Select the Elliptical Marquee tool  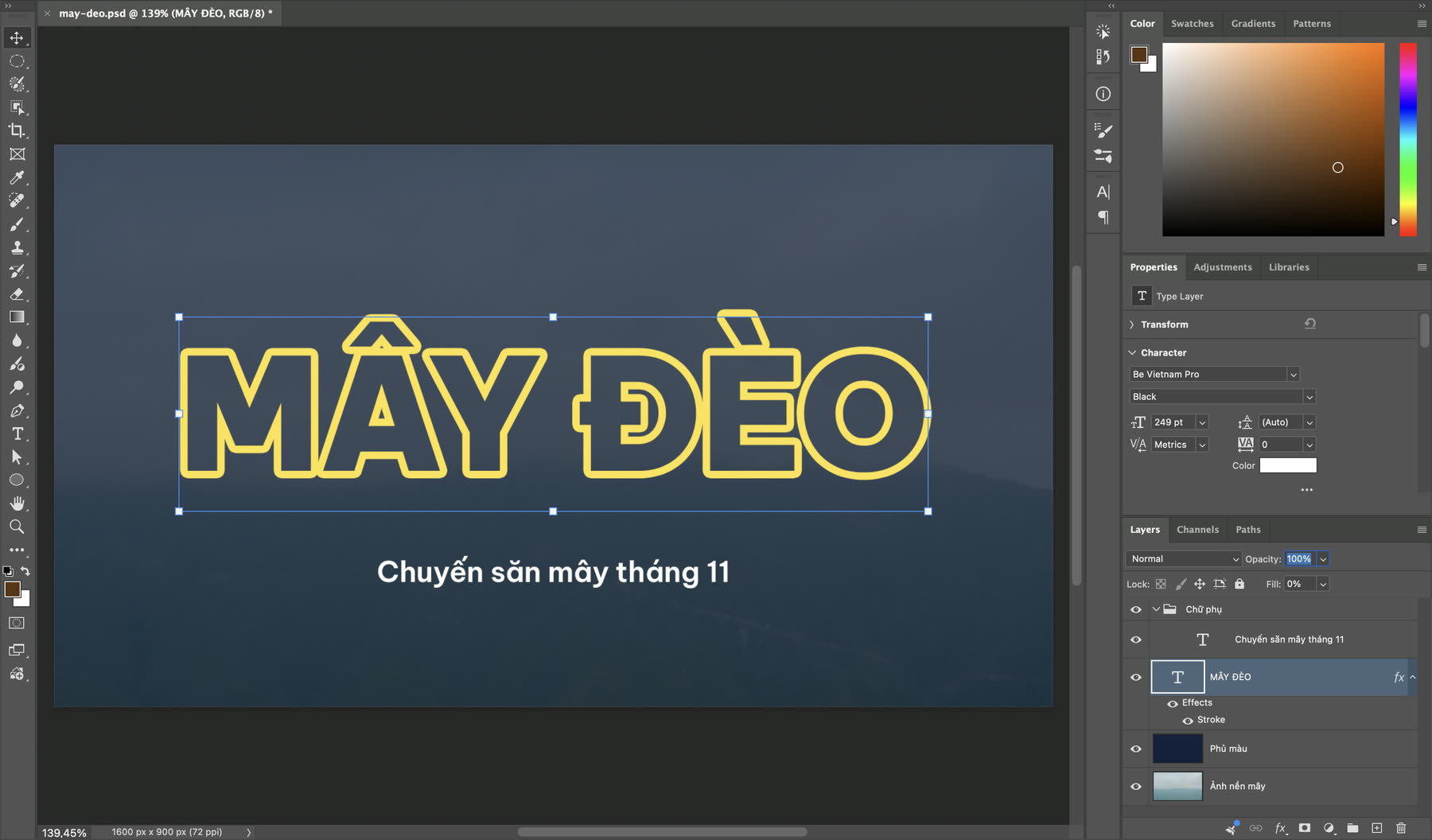coord(17,61)
